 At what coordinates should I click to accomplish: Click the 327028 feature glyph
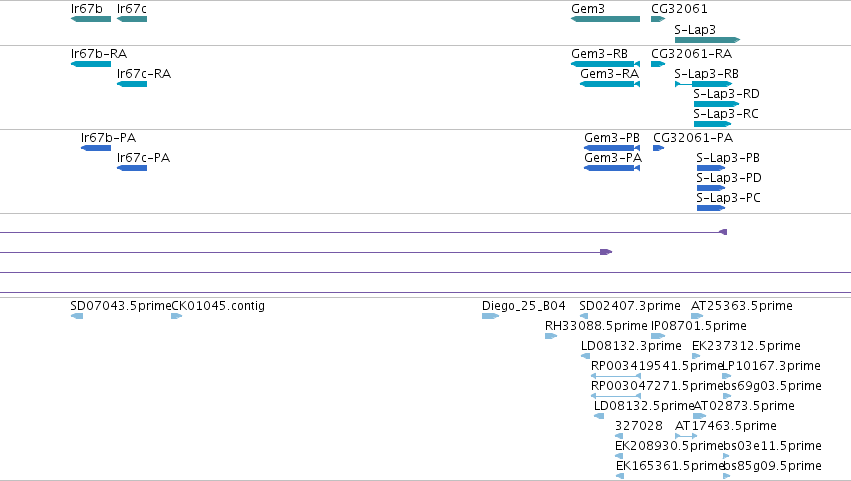pos(619,436)
